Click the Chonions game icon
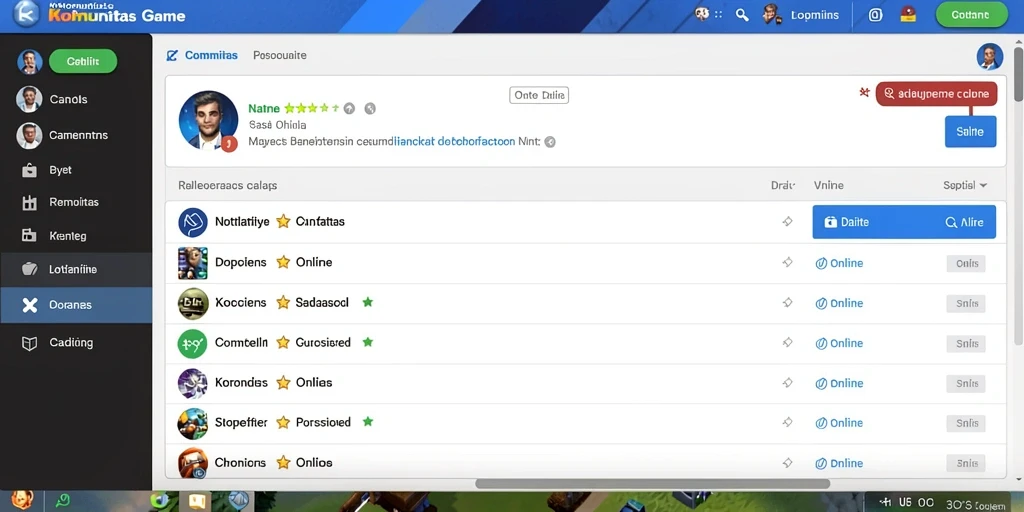 pyautogui.click(x=193, y=463)
